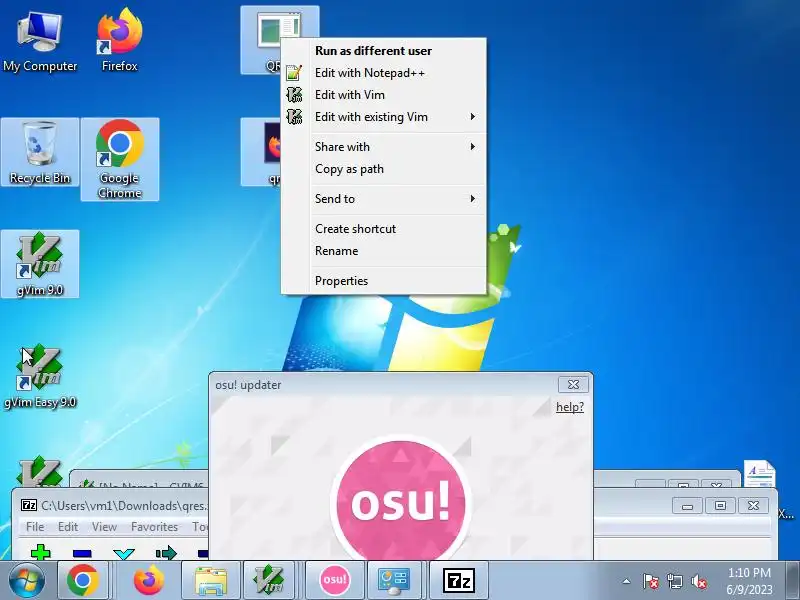Expand Edit with existing Vim submenu
Viewport: 800px width, 600px height.
(x=472, y=117)
